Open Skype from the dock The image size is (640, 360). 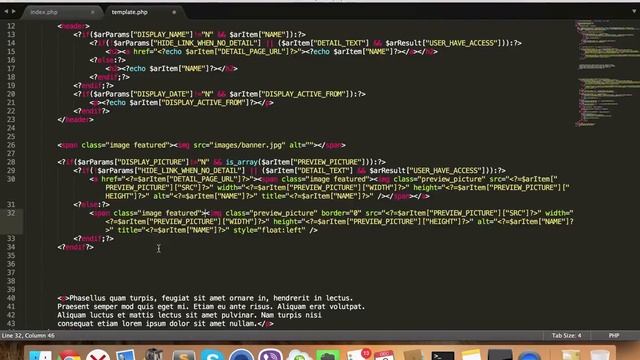pyautogui.click(x=212, y=355)
